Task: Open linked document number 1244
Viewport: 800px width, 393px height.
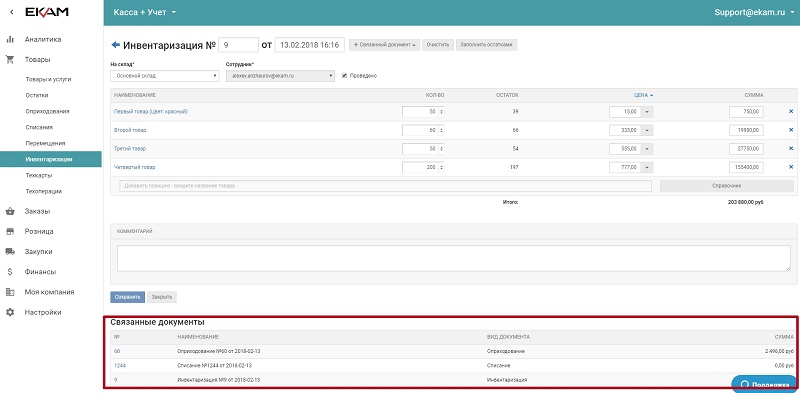Action: (119, 365)
